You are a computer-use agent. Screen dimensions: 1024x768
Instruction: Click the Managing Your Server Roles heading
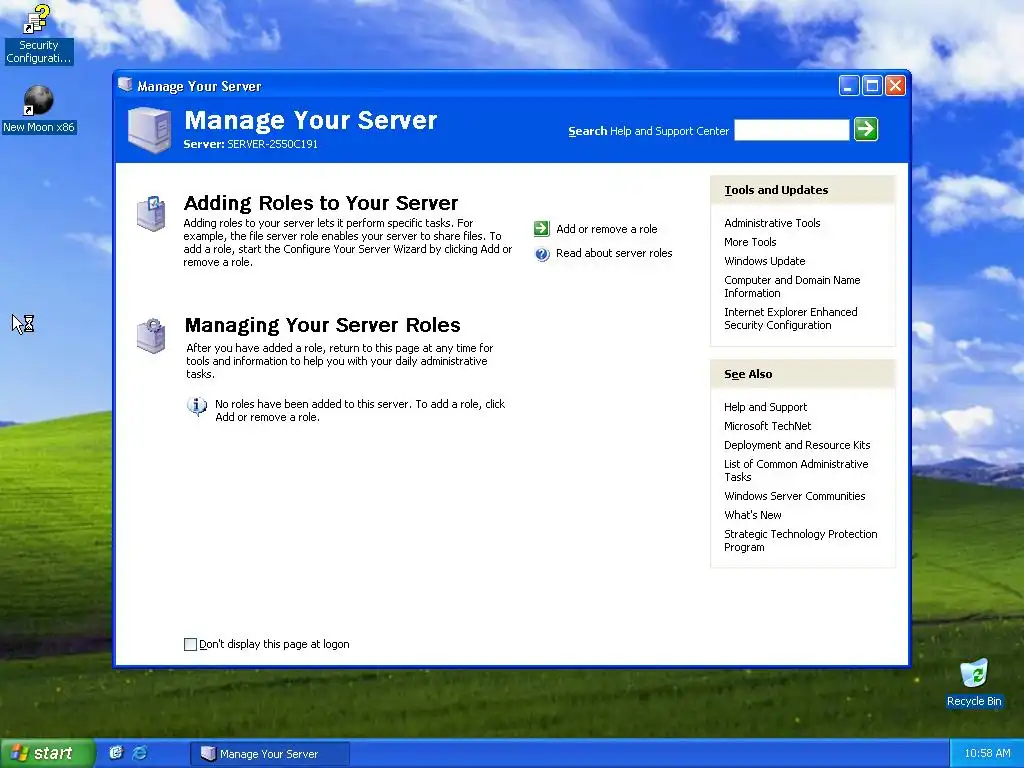323,325
